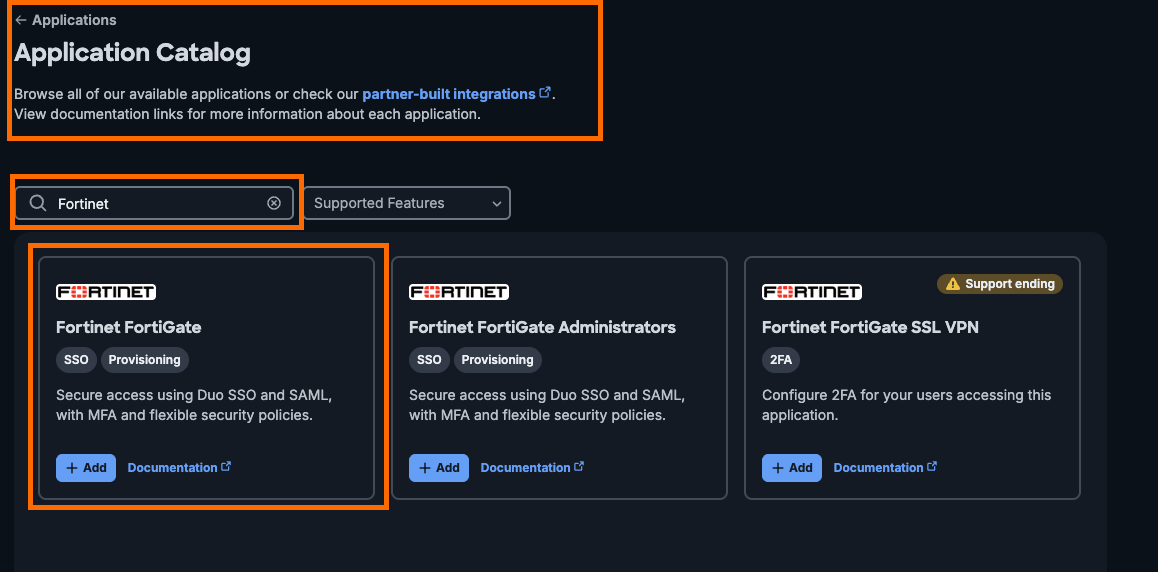Select Fortinet FortiGate SSL VPN title
Screen dimensions: 1158x572
[870, 327]
